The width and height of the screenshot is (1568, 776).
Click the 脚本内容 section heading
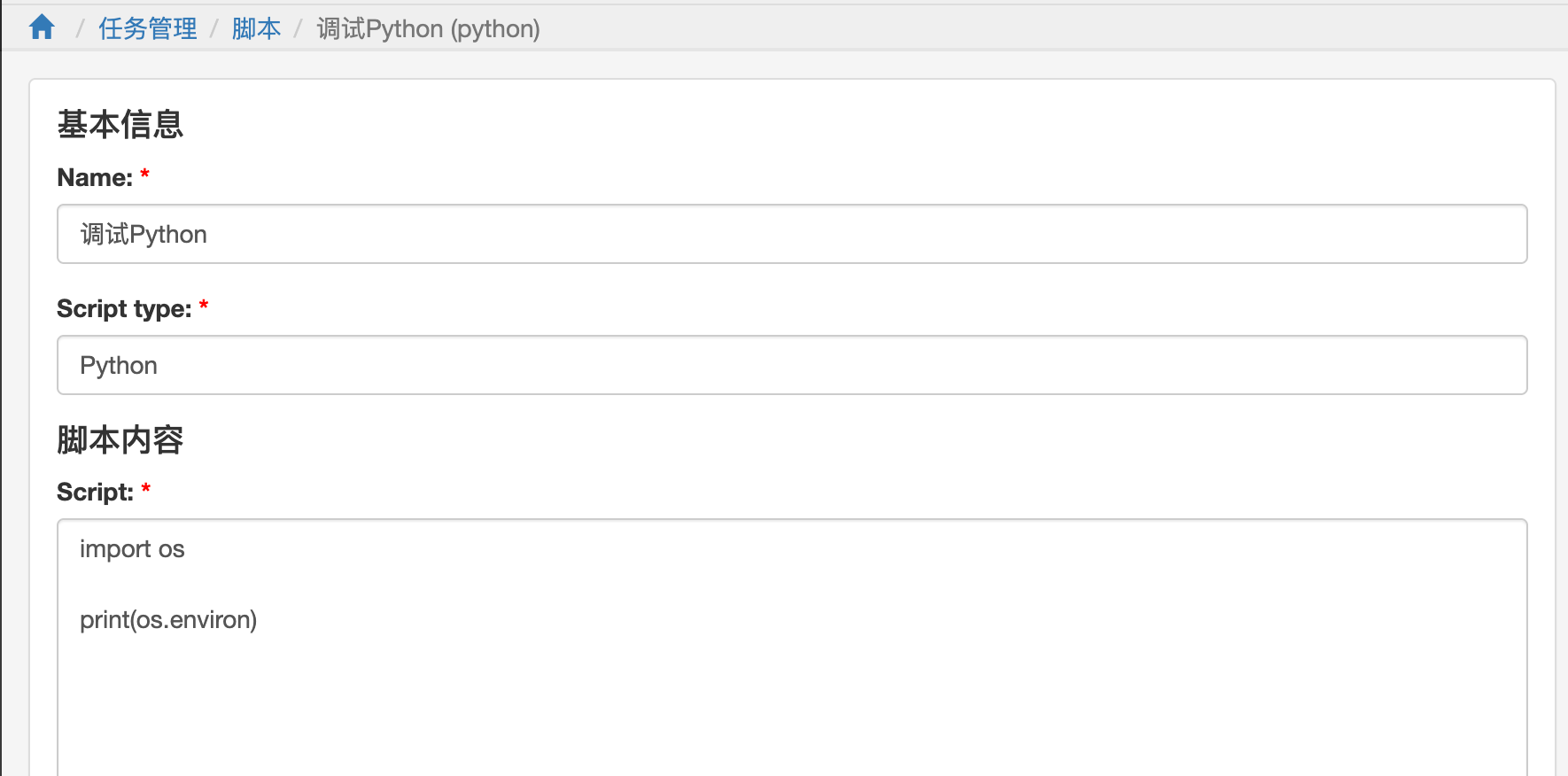120,440
